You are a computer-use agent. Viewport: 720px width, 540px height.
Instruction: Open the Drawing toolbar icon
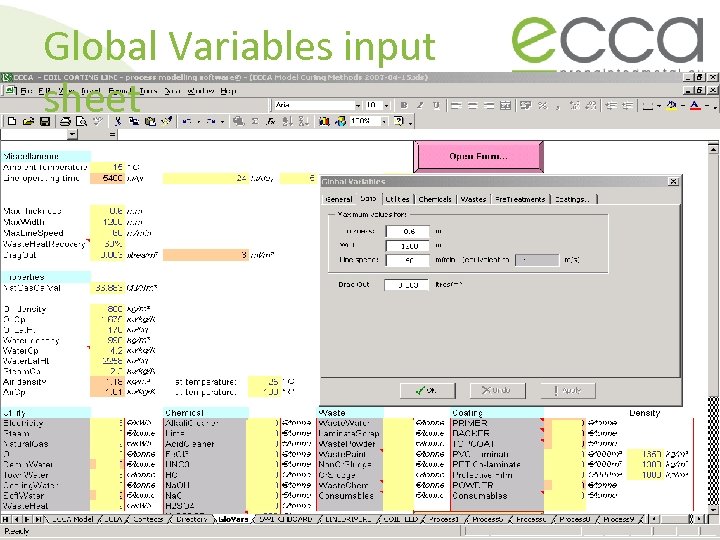[x=340, y=121]
